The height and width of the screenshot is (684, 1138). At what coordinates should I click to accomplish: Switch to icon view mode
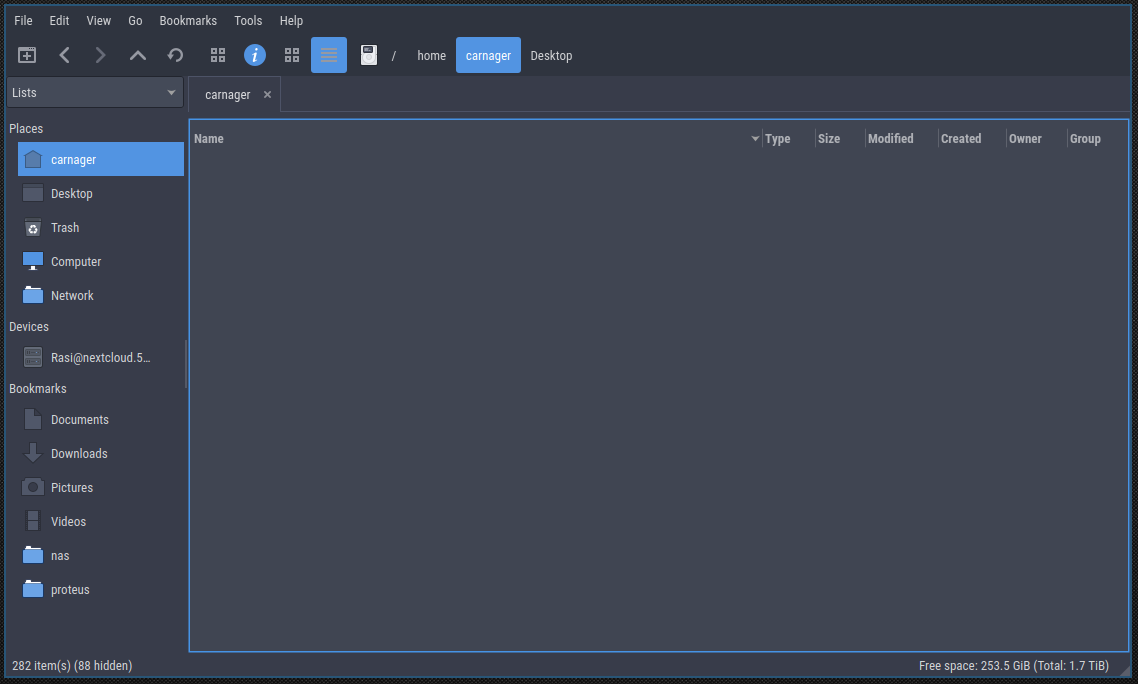(x=218, y=55)
